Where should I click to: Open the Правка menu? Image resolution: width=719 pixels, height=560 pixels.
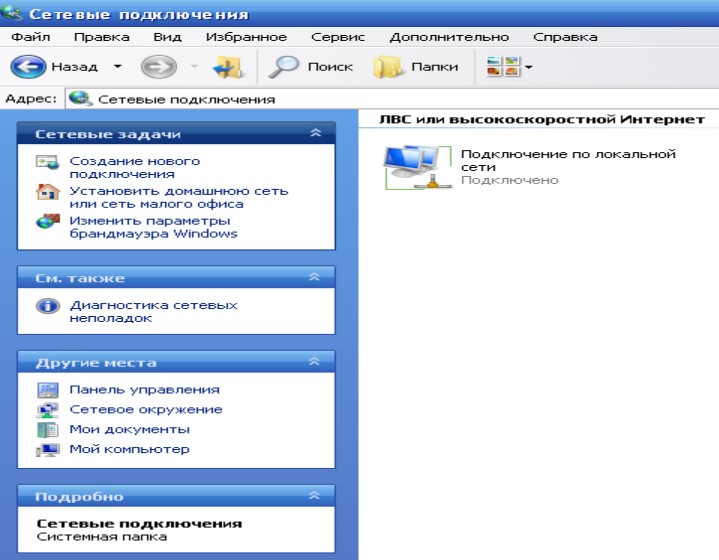coord(102,37)
